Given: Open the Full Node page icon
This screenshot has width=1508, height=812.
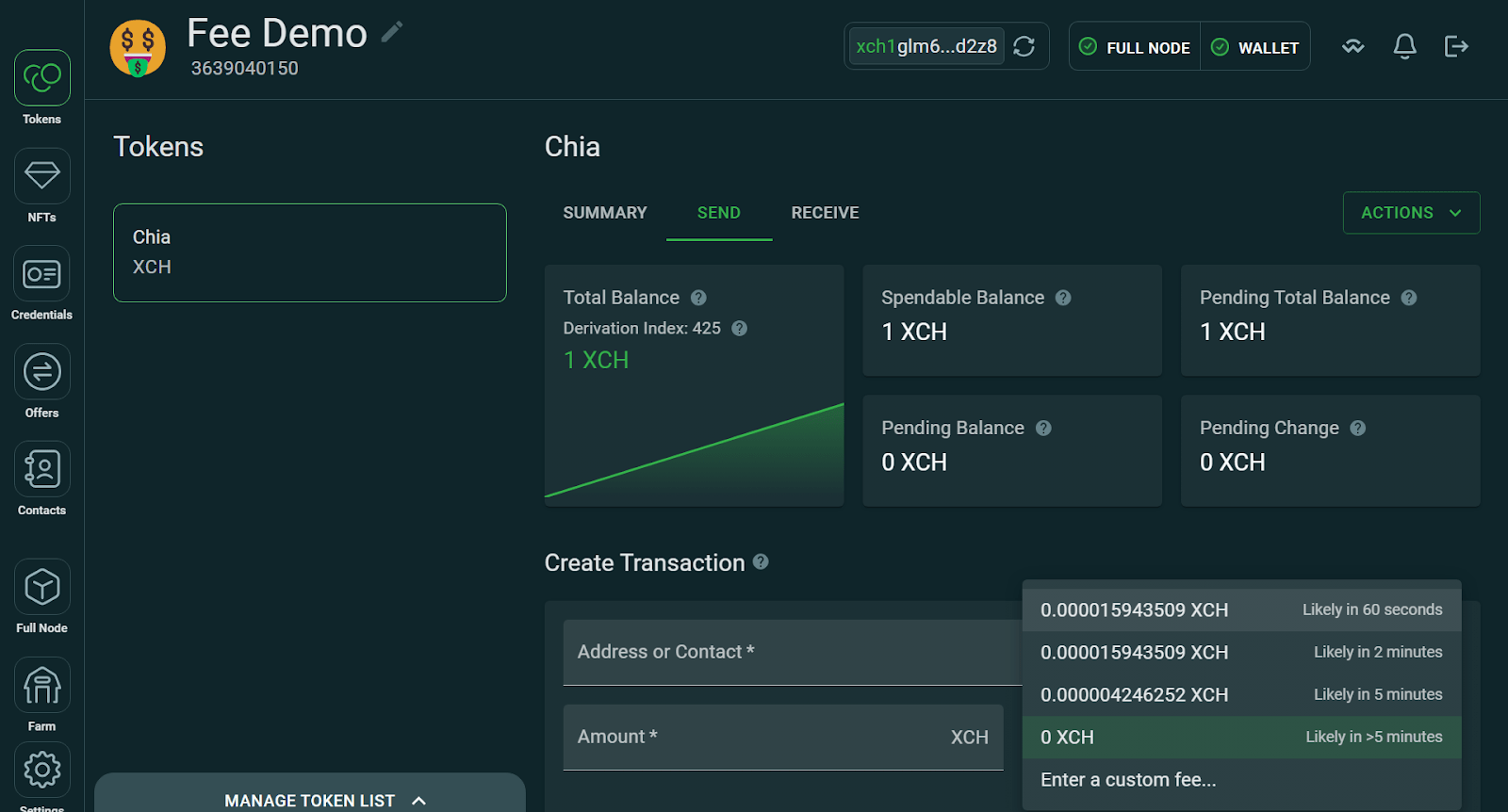Looking at the screenshot, I should pyautogui.click(x=41, y=587).
